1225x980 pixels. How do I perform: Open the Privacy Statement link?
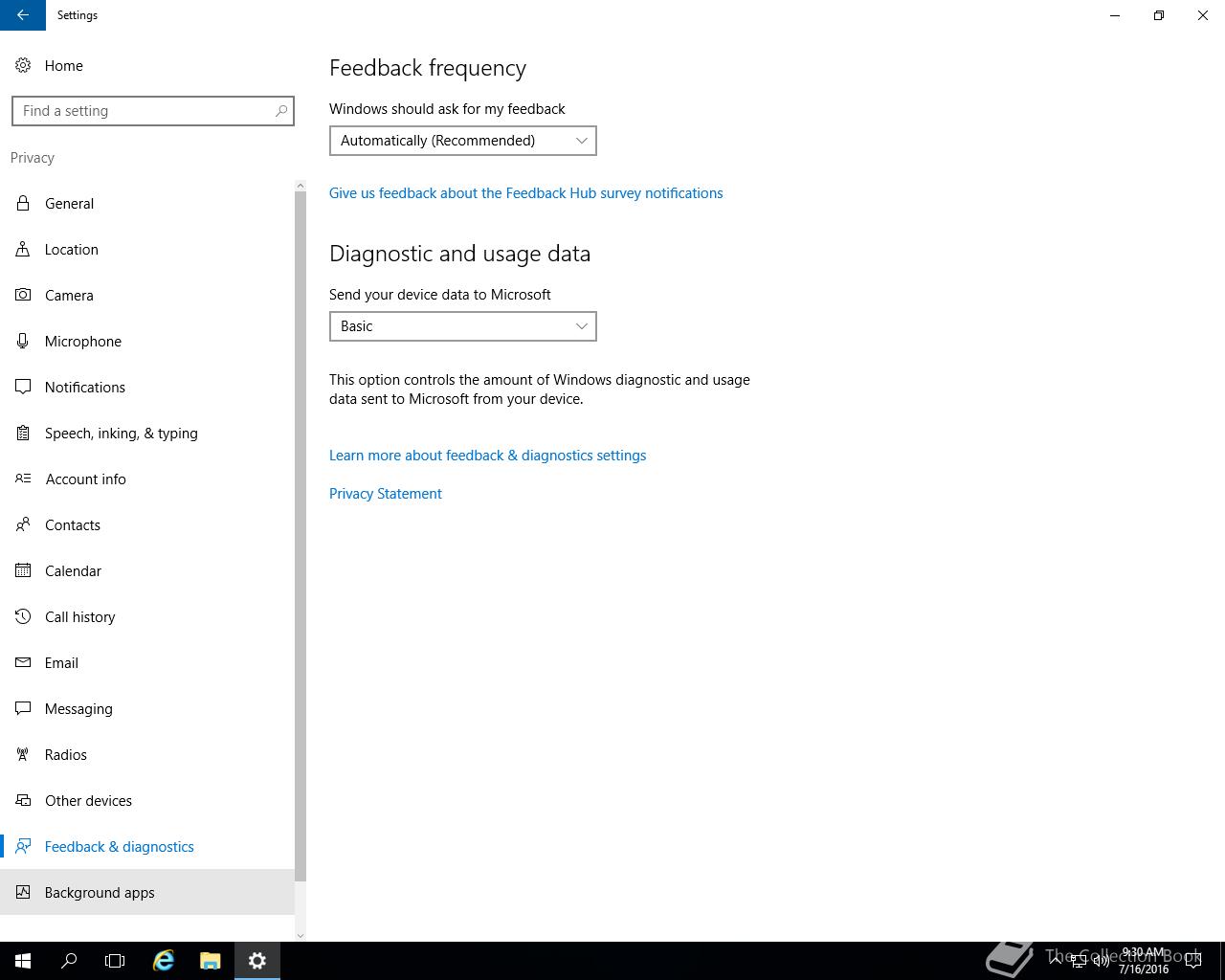pyautogui.click(x=386, y=494)
